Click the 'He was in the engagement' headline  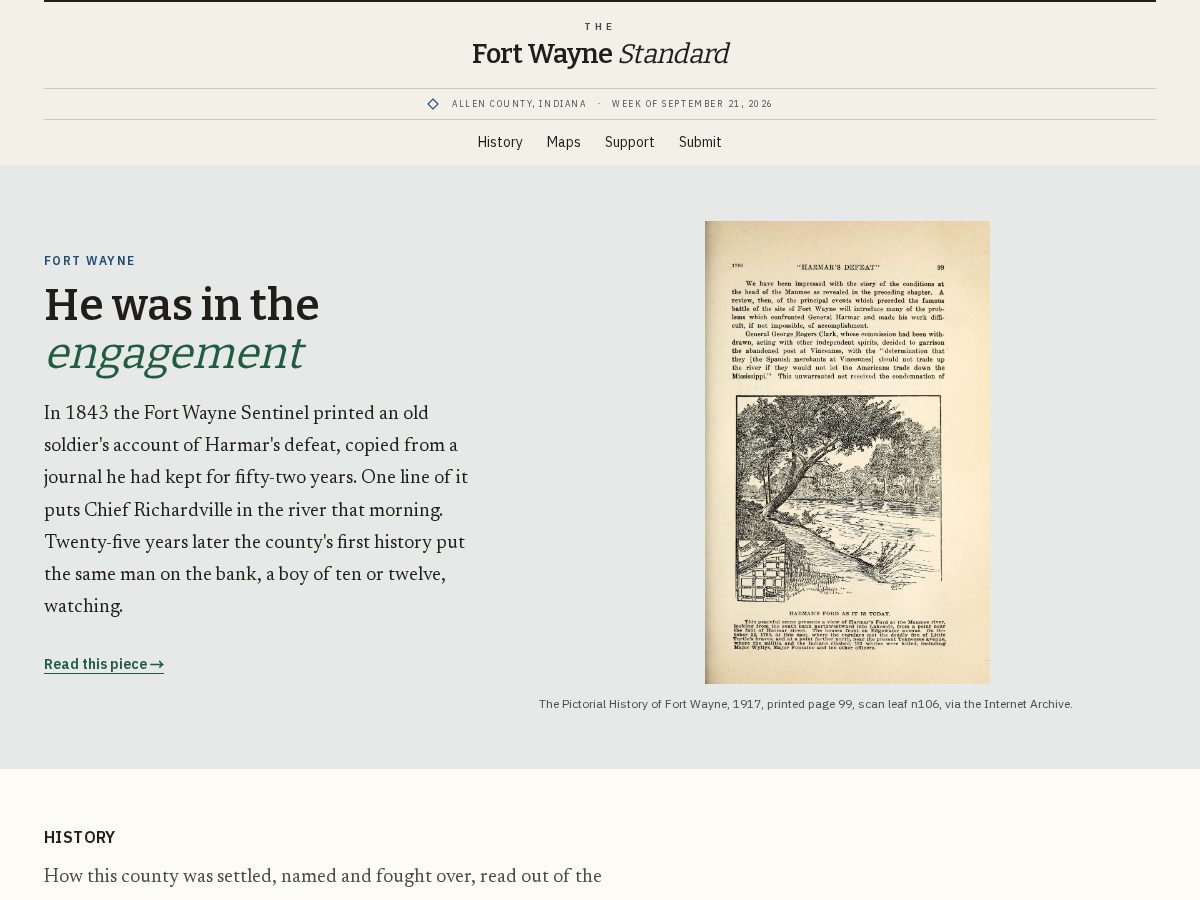point(182,329)
